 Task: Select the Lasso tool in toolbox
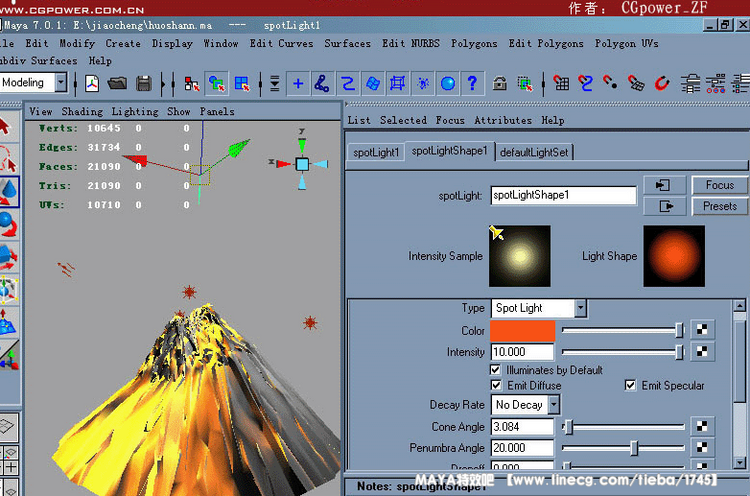[7, 159]
